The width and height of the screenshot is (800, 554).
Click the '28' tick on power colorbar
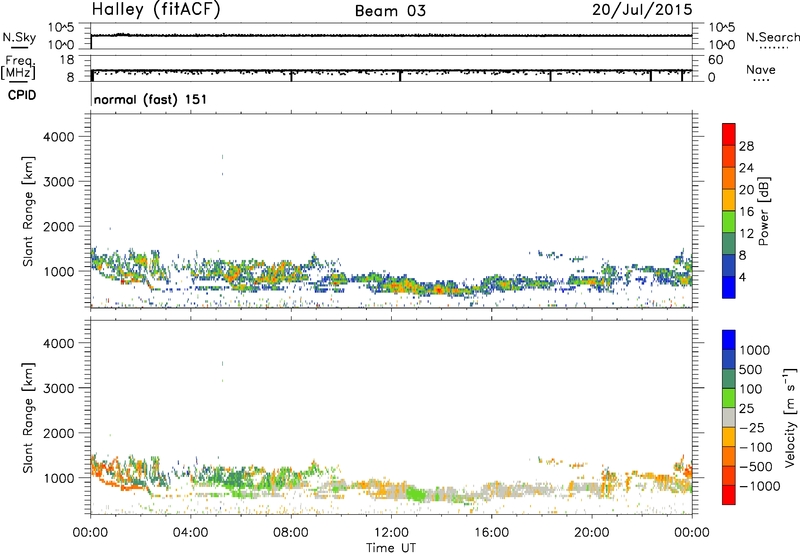(x=746, y=146)
